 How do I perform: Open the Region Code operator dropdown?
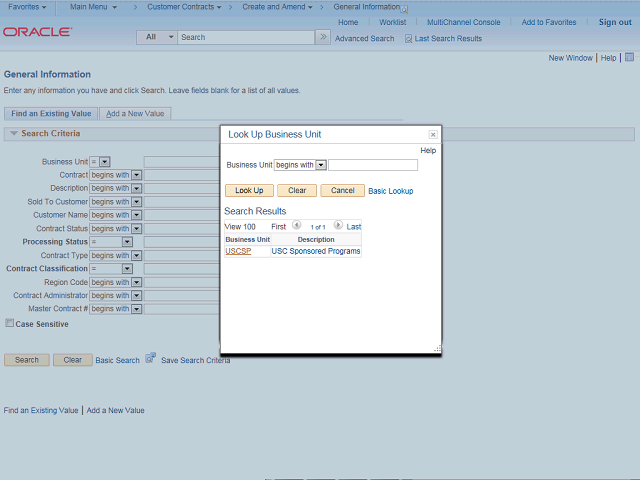pyautogui.click(x=137, y=282)
